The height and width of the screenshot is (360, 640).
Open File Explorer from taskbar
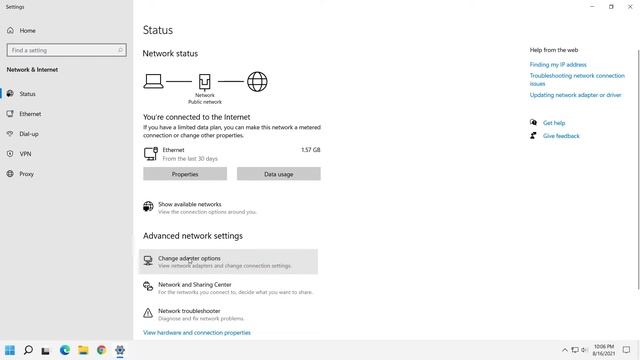pos(83,350)
